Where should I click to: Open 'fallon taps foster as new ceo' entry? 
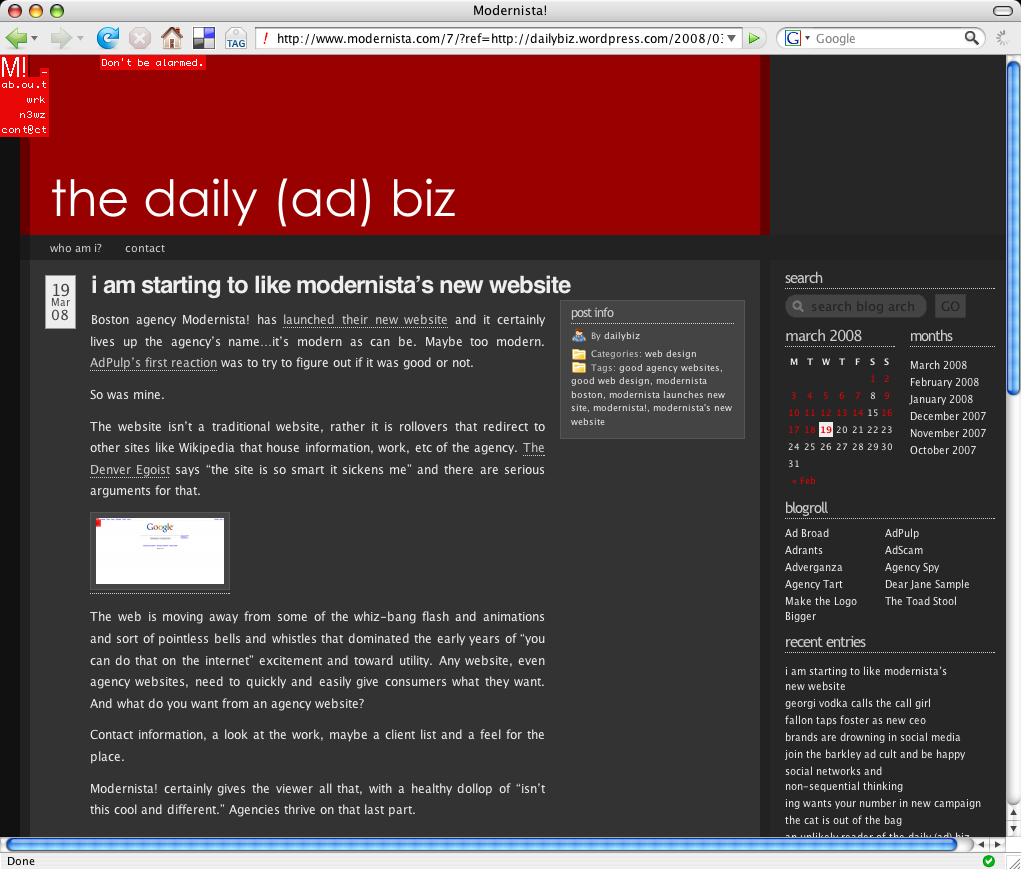(855, 720)
